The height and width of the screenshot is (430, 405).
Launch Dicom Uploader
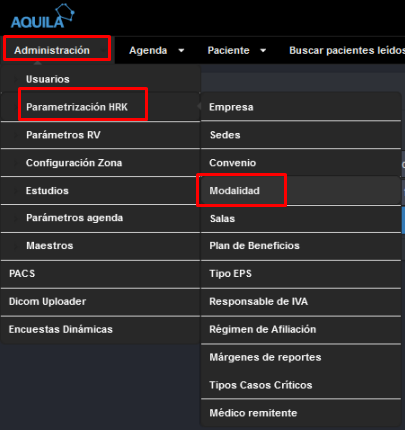[x=100, y=302]
